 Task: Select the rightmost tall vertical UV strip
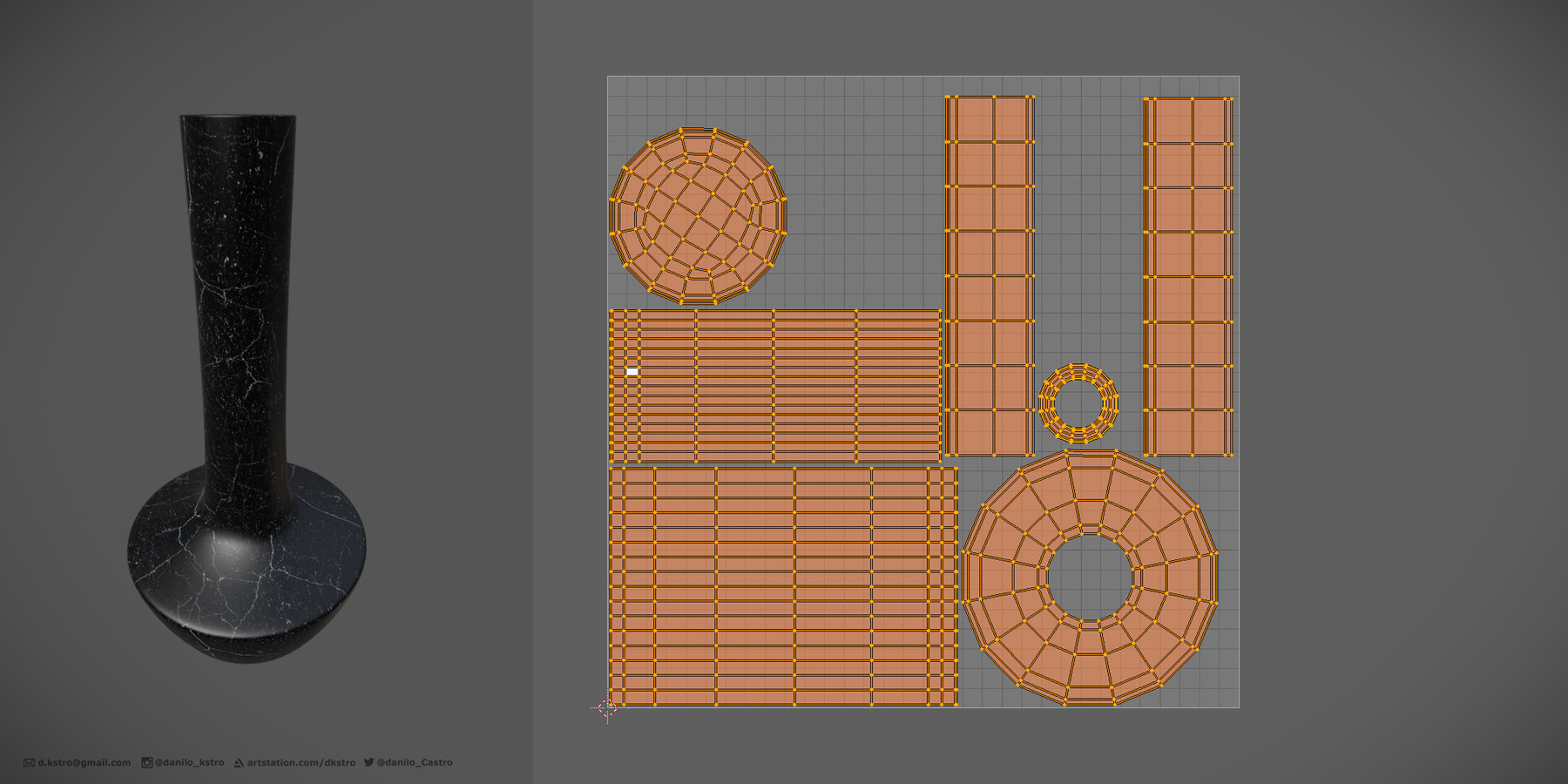(x=1188, y=276)
